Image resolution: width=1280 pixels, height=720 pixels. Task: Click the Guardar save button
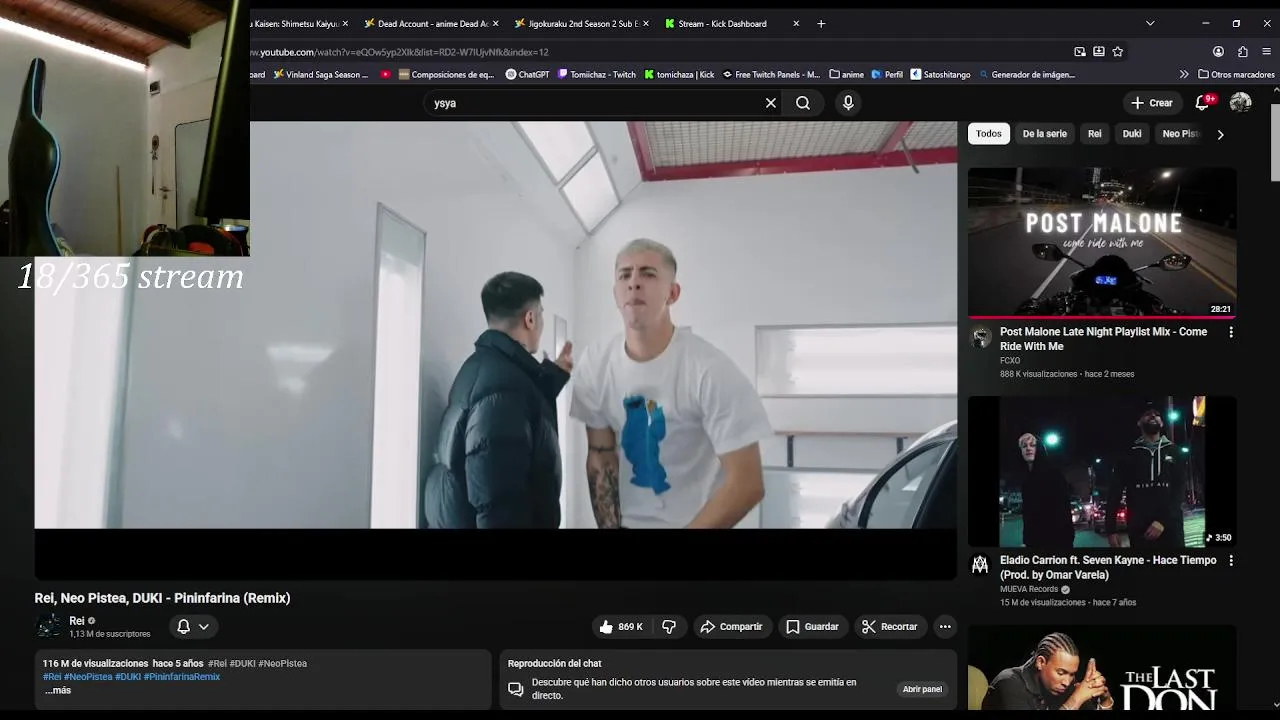[812, 627]
